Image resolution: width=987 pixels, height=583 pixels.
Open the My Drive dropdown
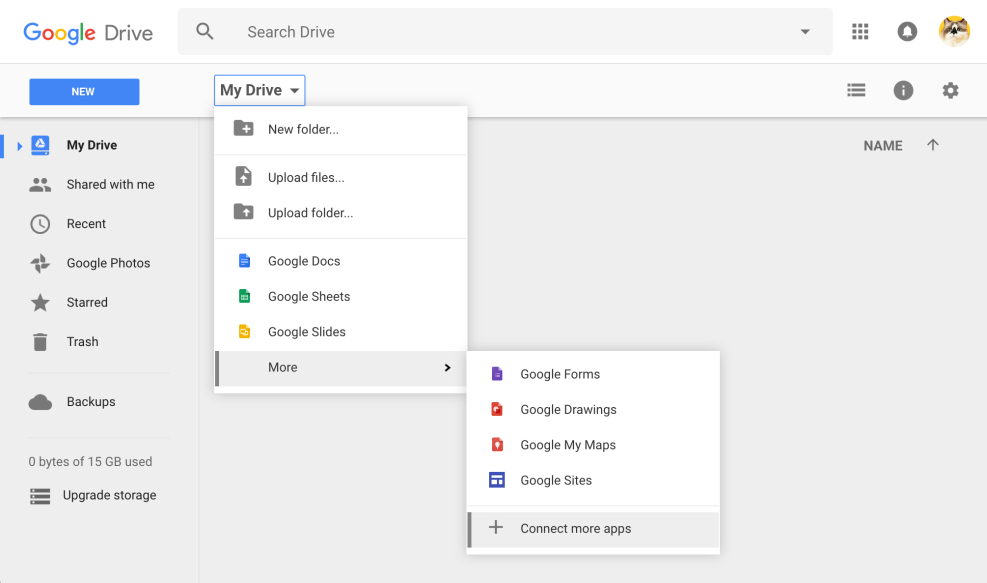pos(259,89)
